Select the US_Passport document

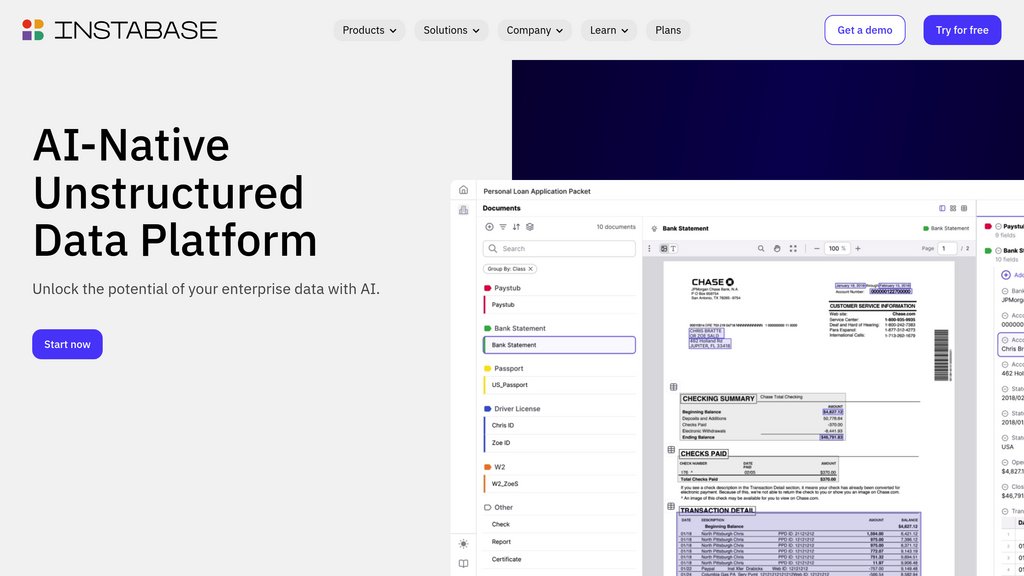[x=509, y=385]
